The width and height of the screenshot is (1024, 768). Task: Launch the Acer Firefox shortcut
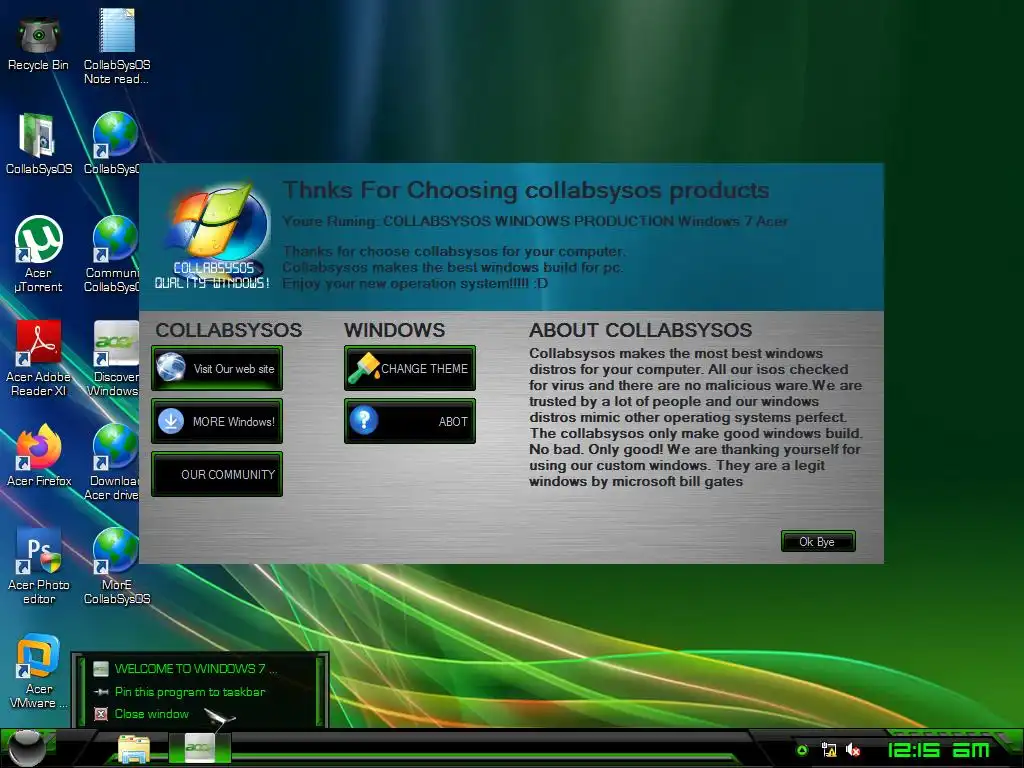coord(39,455)
